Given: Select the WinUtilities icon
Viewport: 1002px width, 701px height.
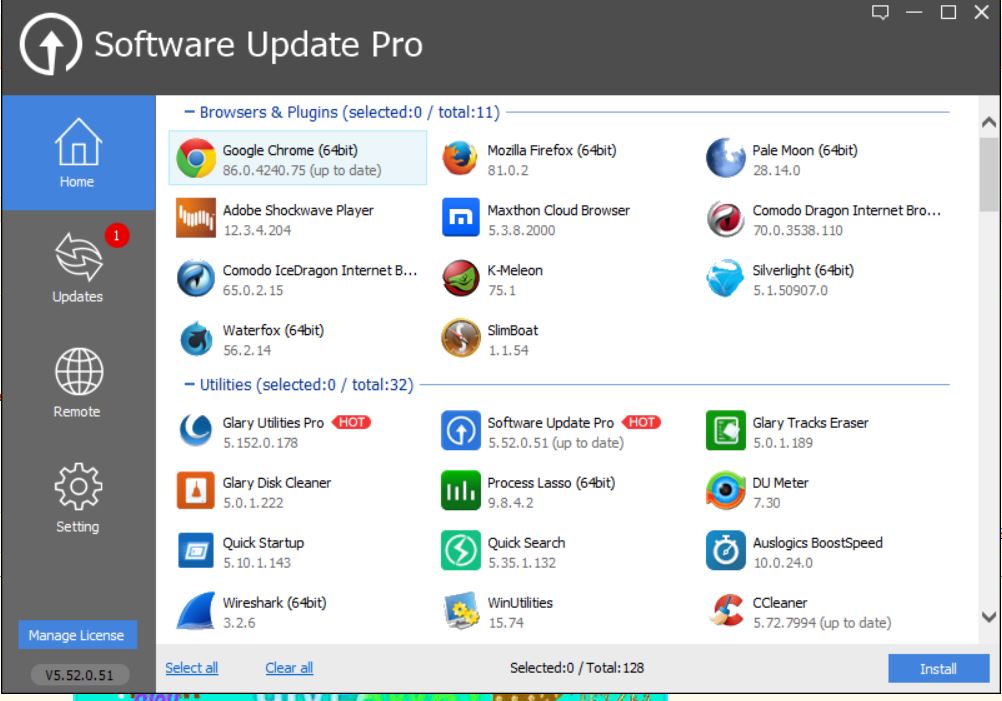Looking at the screenshot, I should coord(460,611).
